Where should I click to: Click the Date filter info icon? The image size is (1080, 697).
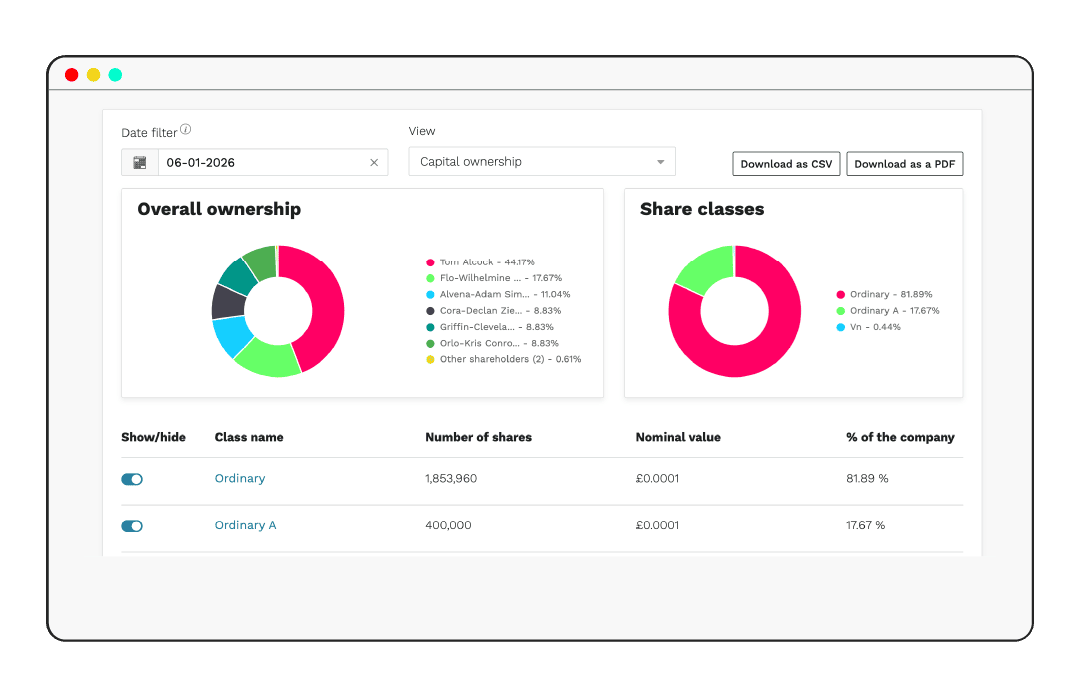tap(188, 129)
